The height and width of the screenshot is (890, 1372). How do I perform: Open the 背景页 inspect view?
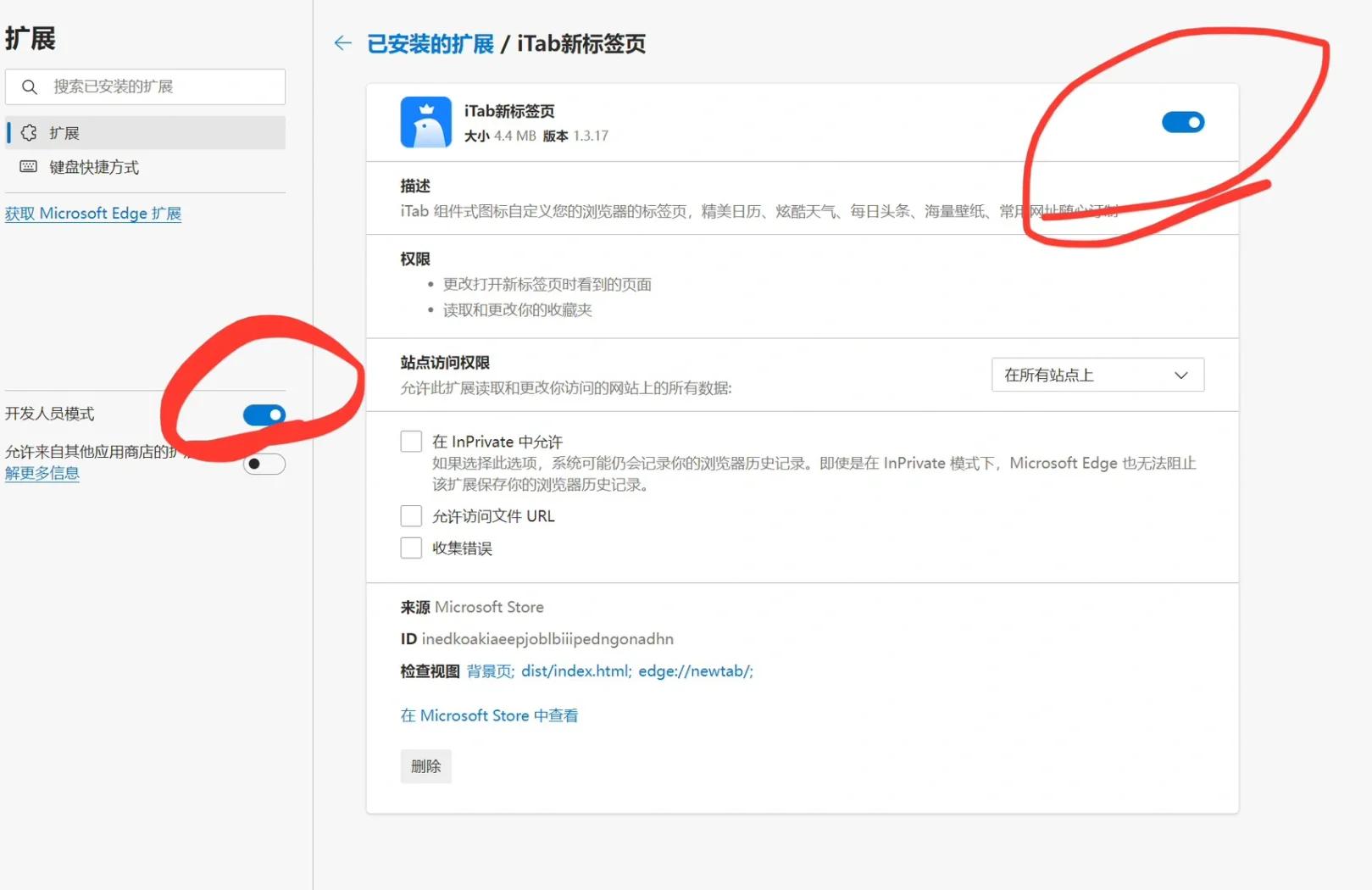point(489,670)
